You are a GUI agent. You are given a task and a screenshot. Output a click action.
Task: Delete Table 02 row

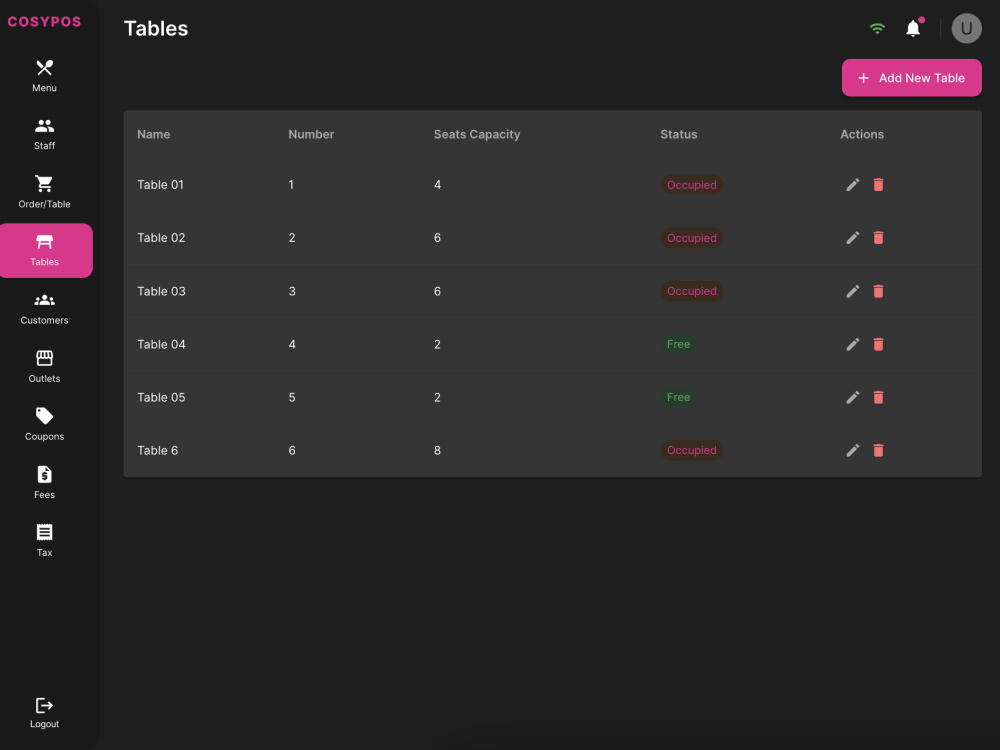click(878, 238)
